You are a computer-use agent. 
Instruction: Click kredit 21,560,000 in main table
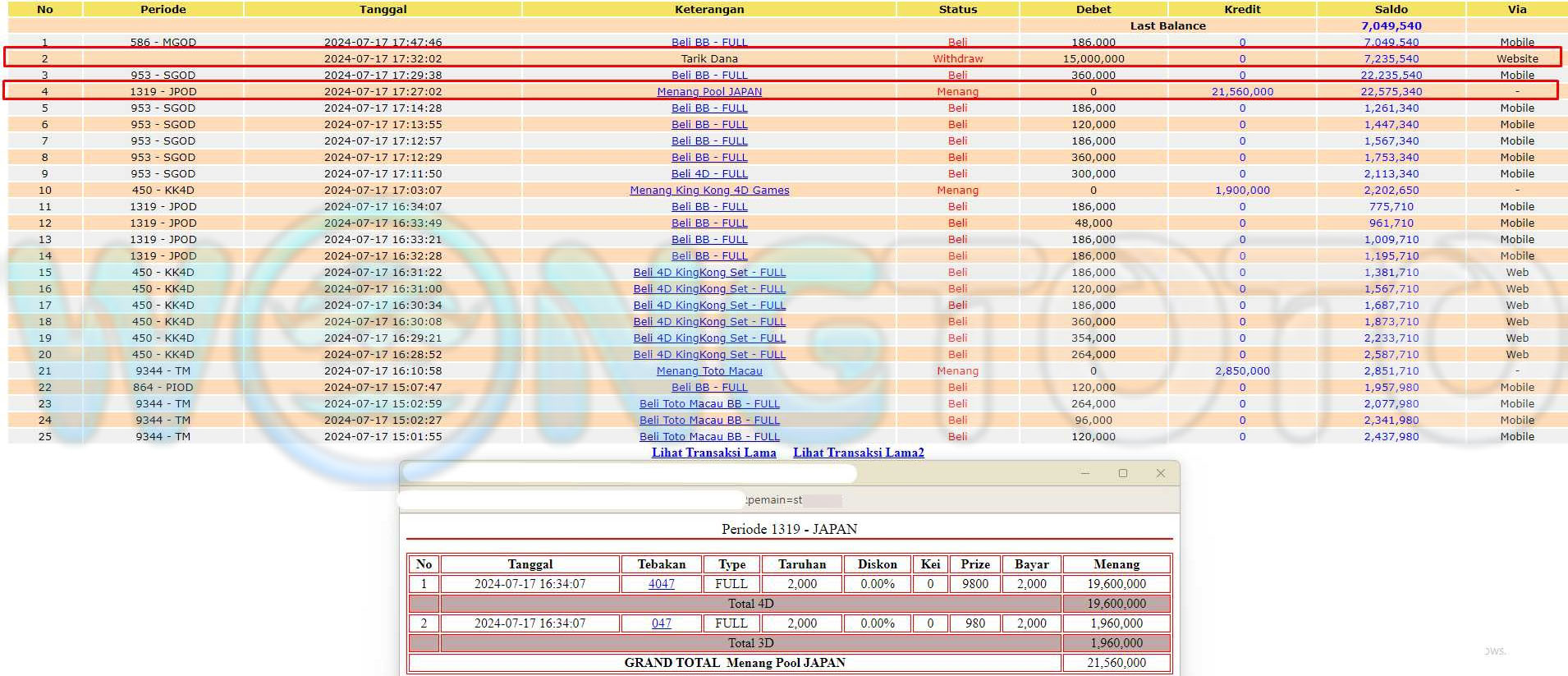click(x=1242, y=92)
